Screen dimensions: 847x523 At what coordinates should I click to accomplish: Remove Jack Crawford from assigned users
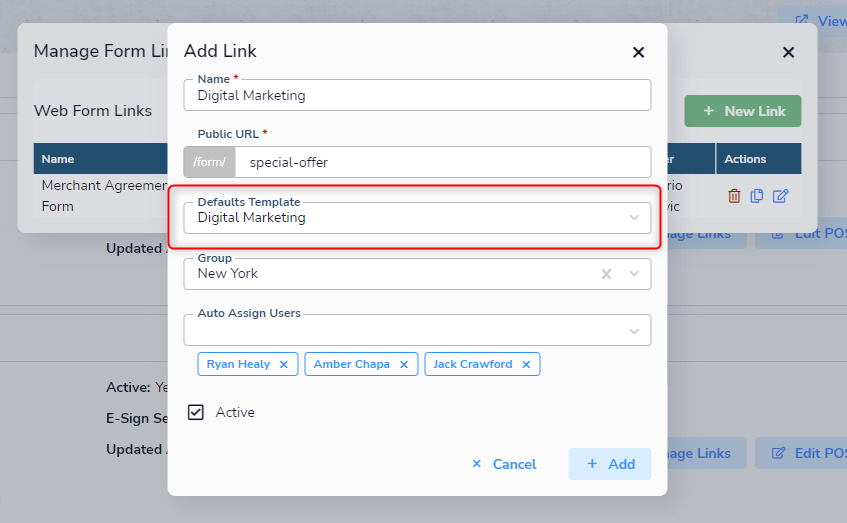526,365
